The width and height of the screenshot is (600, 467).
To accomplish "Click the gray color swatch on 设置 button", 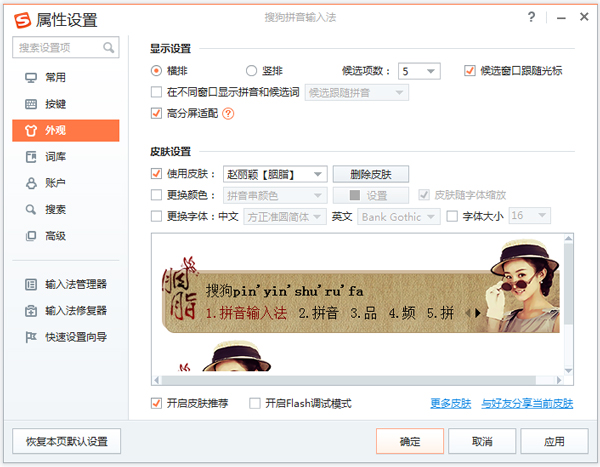I will 355,195.
